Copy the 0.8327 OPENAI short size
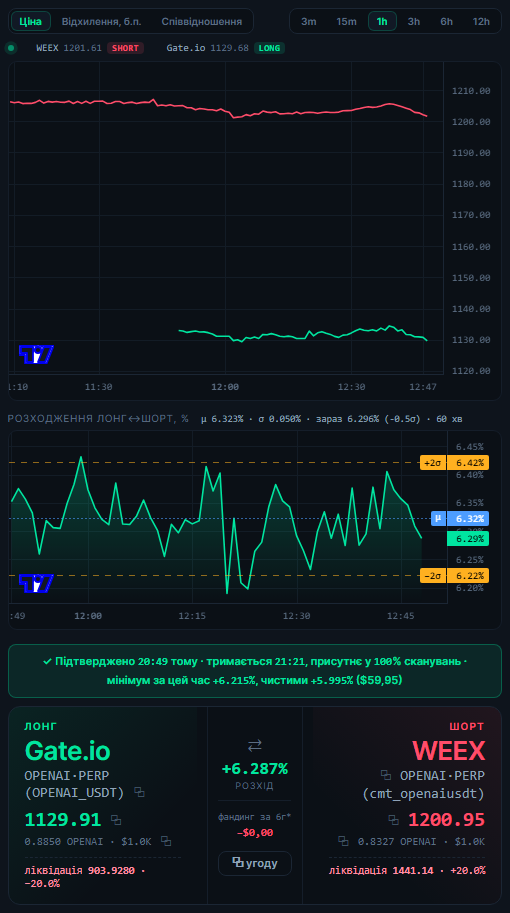This screenshot has width=510, height=913. [x=343, y=841]
